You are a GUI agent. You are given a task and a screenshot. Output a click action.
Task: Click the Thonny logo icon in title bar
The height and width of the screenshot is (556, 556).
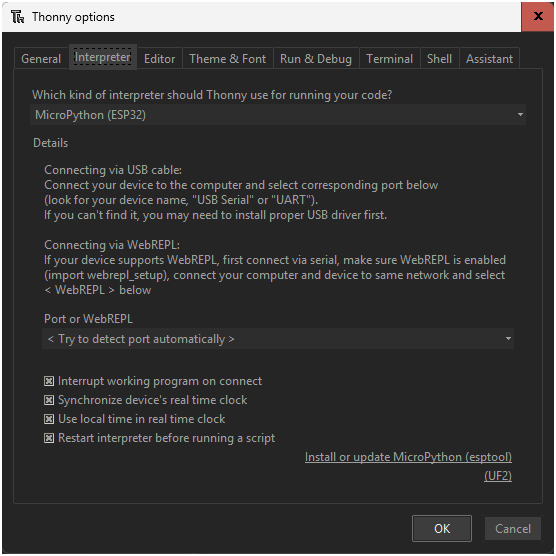point(17,17)
